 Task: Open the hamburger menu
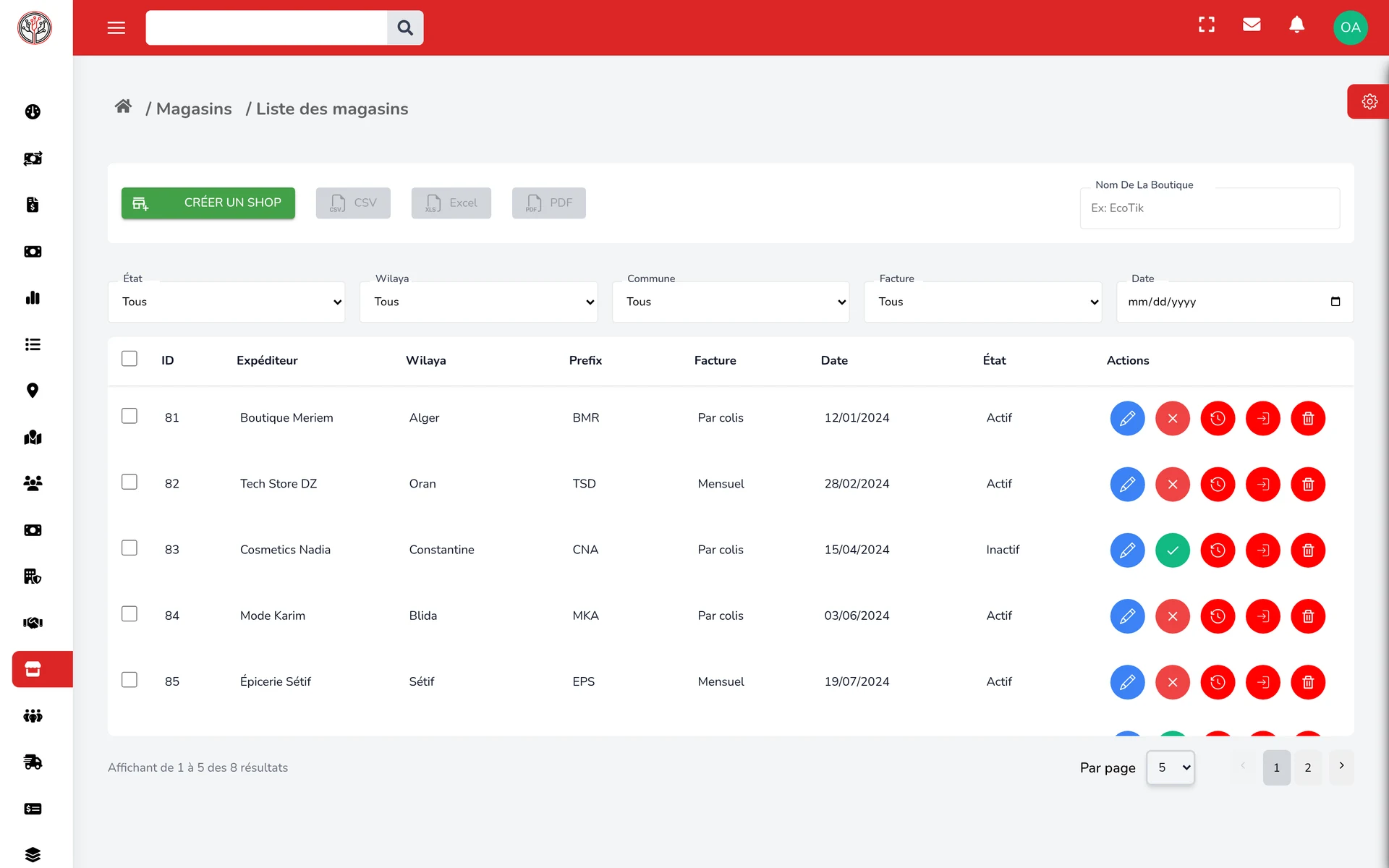(x=116, y=28)
